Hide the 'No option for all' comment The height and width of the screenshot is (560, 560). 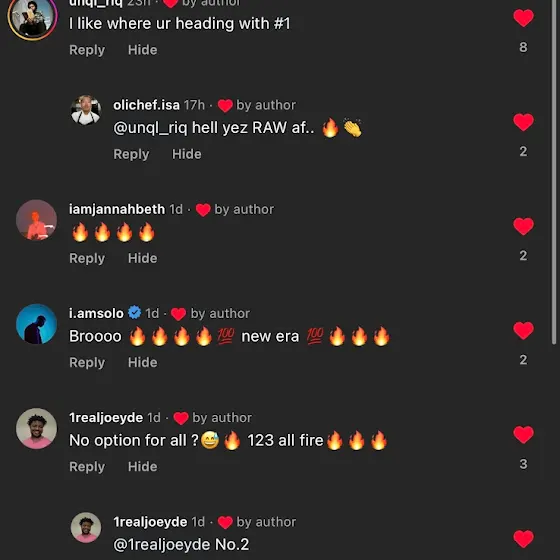pyautogui.click(x=142, y=467)
